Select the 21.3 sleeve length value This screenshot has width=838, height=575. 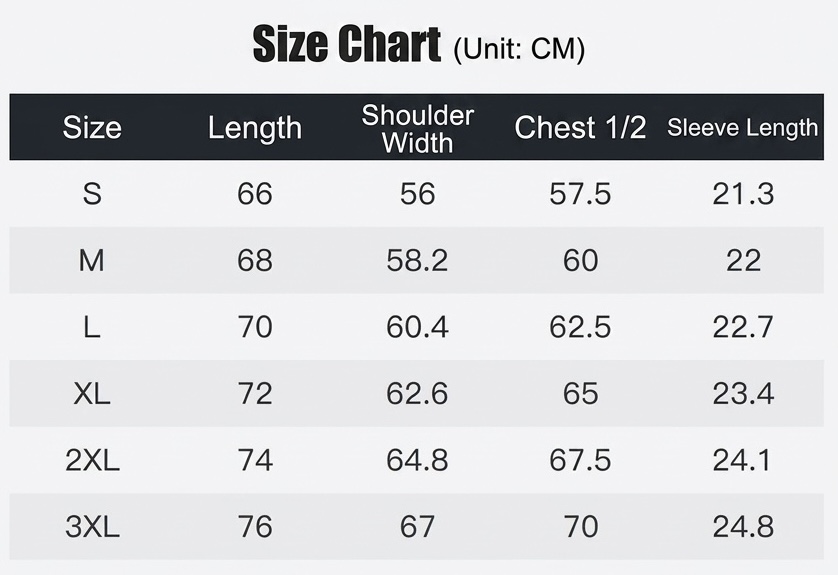coord(743,193)
